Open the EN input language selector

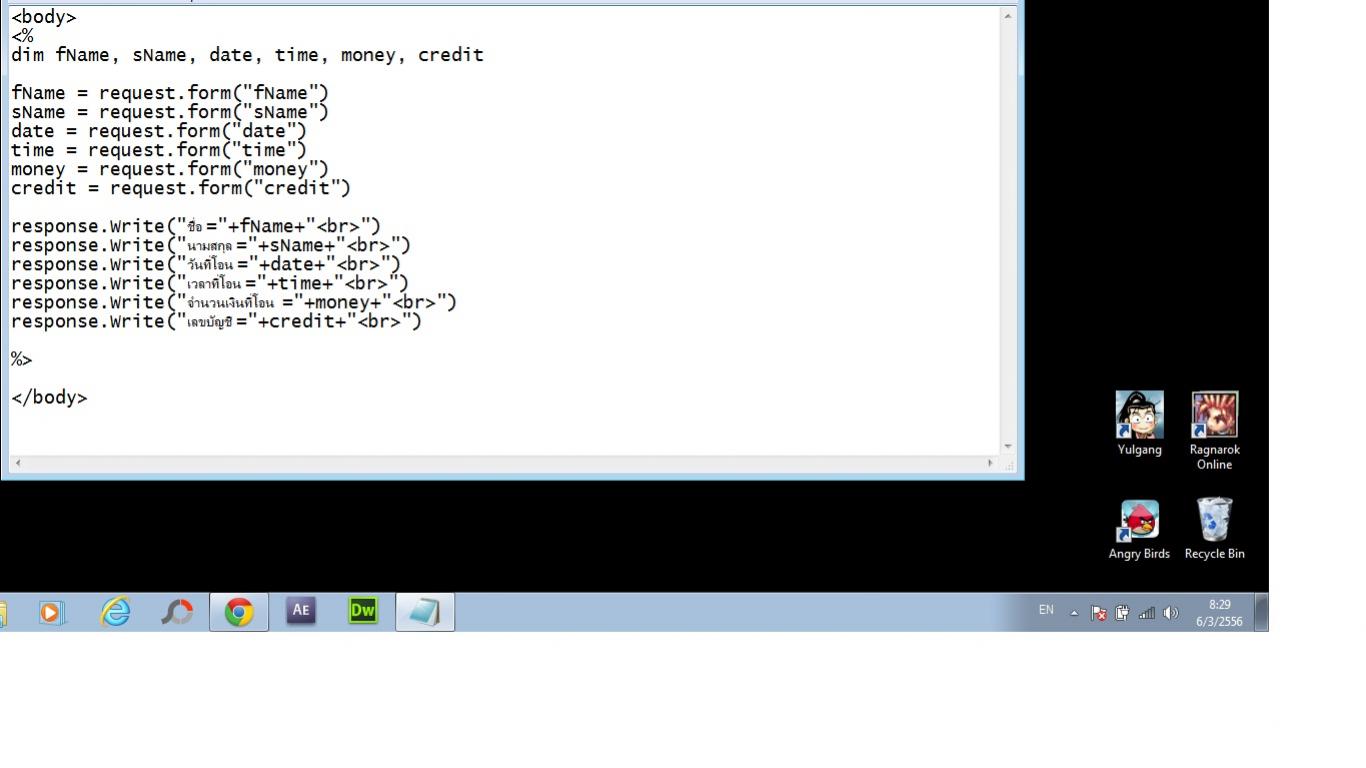tap(1046, 610)
